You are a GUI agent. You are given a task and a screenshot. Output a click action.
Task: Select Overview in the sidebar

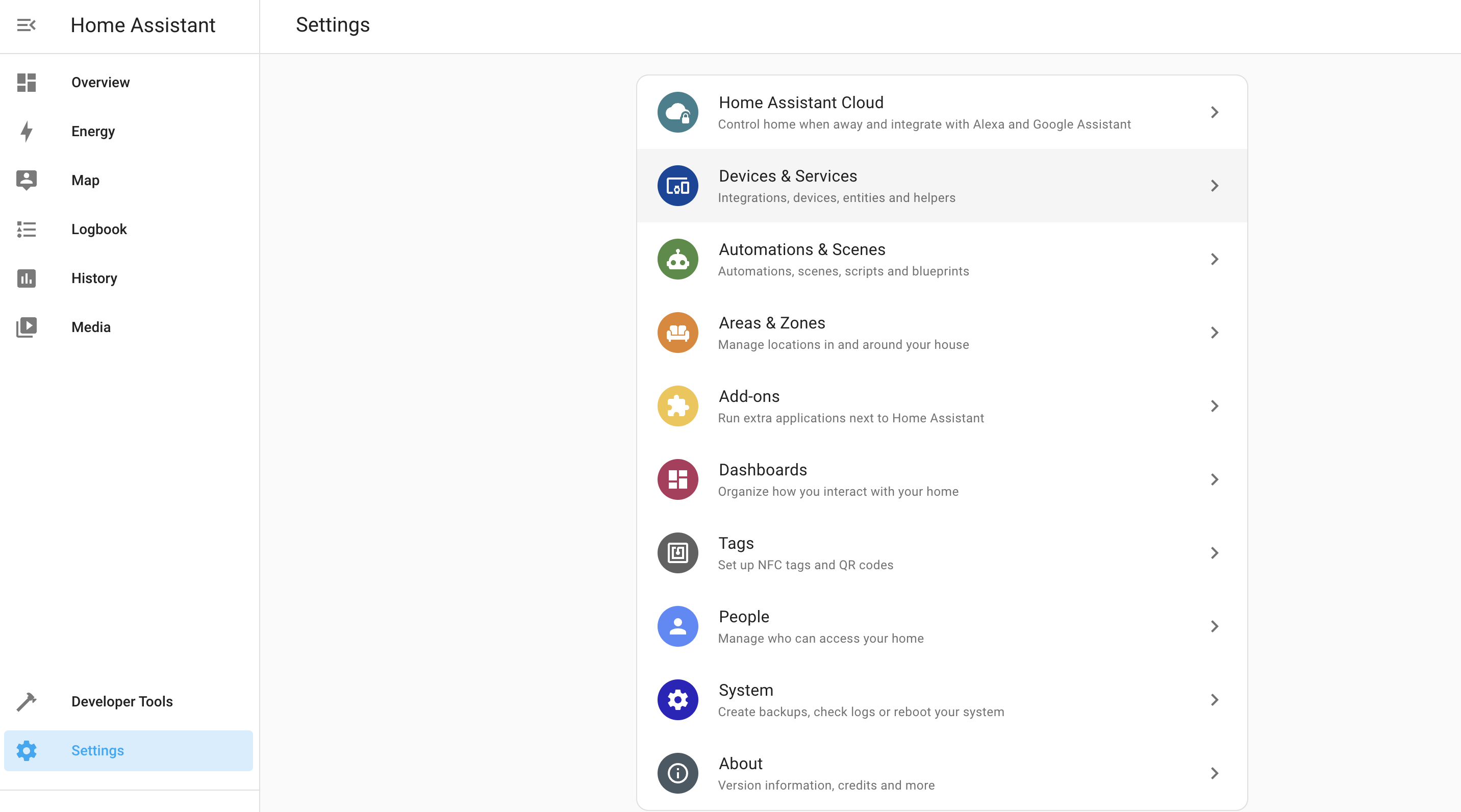100,82
